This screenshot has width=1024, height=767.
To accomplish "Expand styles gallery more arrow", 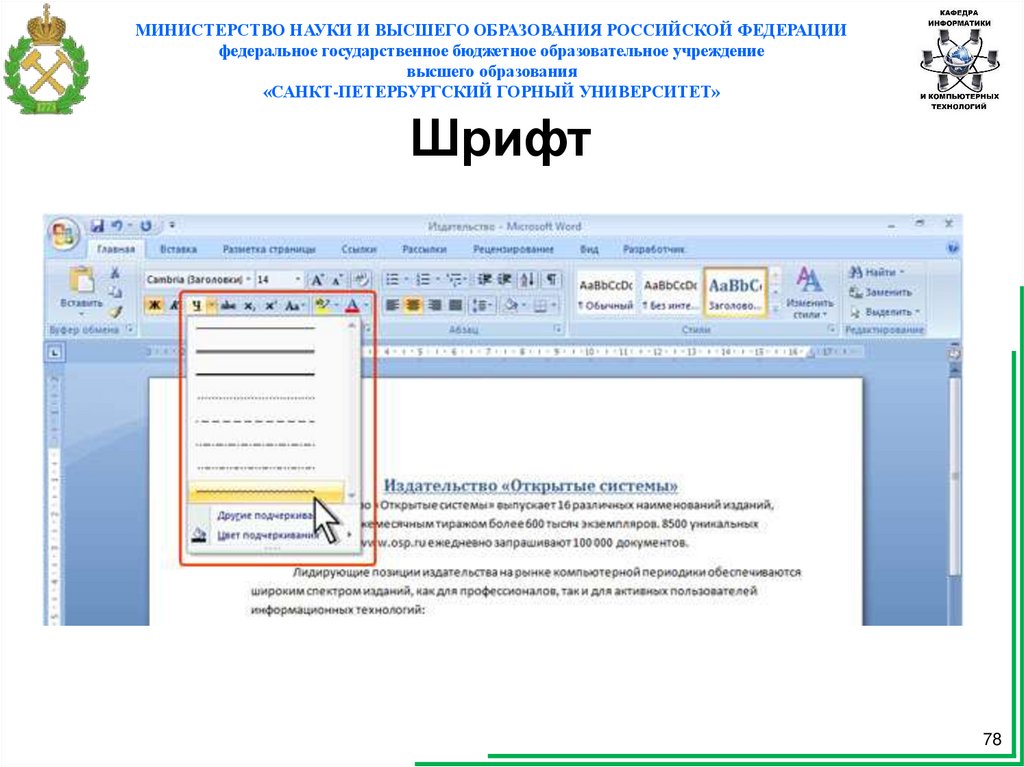I will (775, 309).
